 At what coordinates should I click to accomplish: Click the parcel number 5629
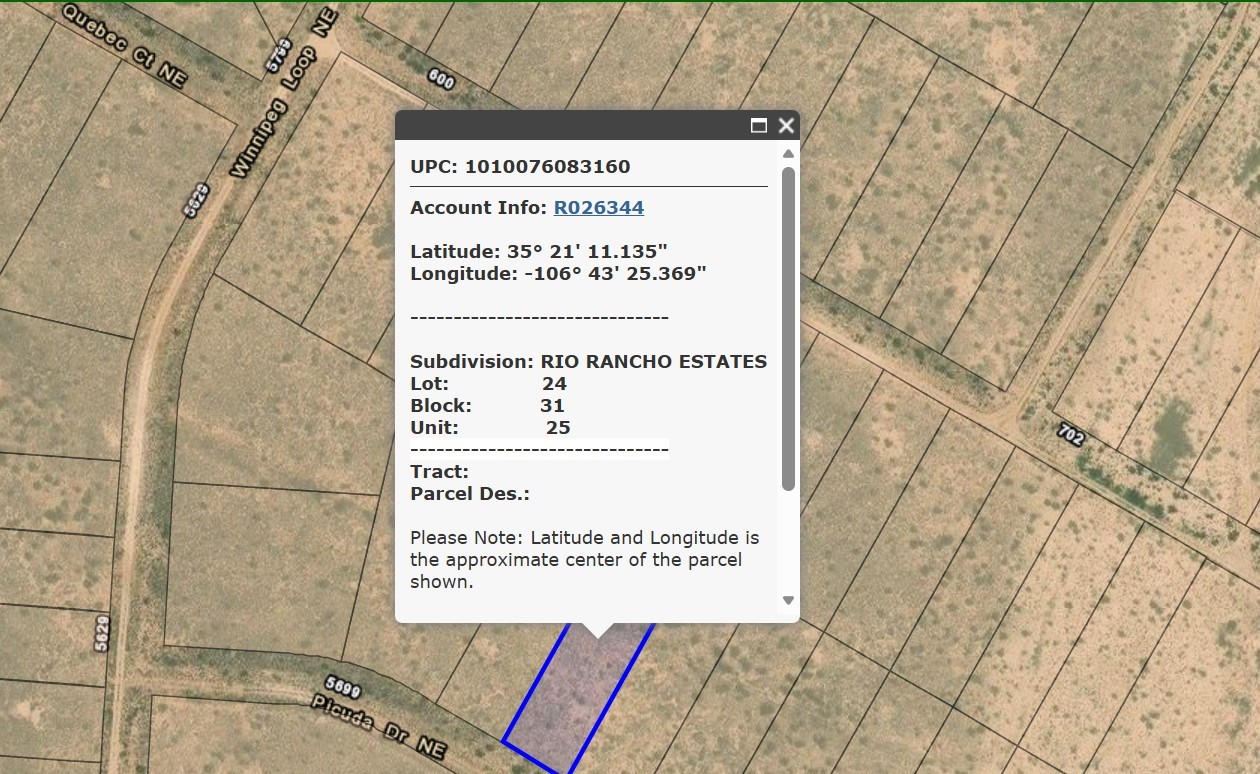tap(103, 632)
